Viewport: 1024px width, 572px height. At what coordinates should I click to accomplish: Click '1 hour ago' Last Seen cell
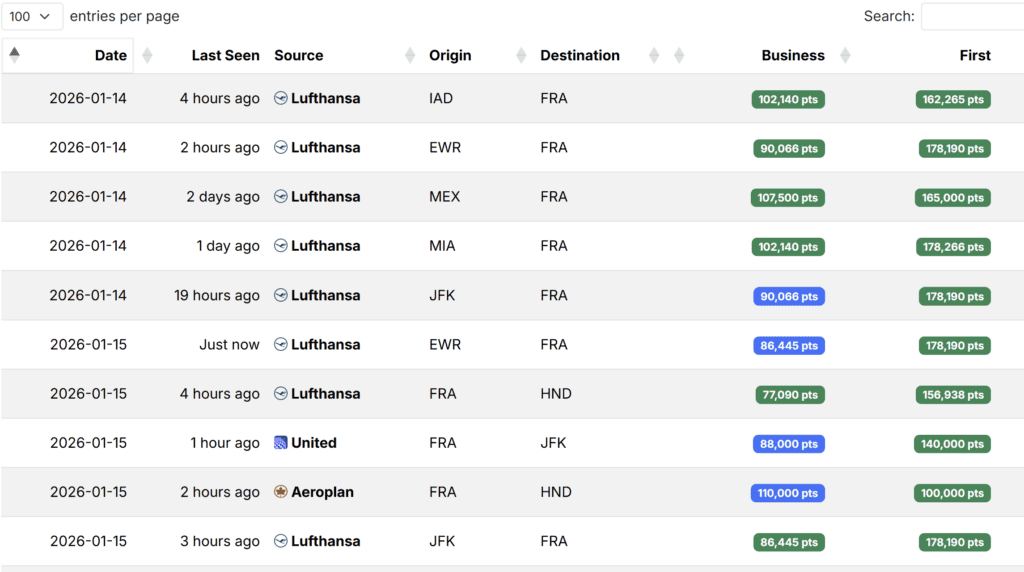coord(225,443)
